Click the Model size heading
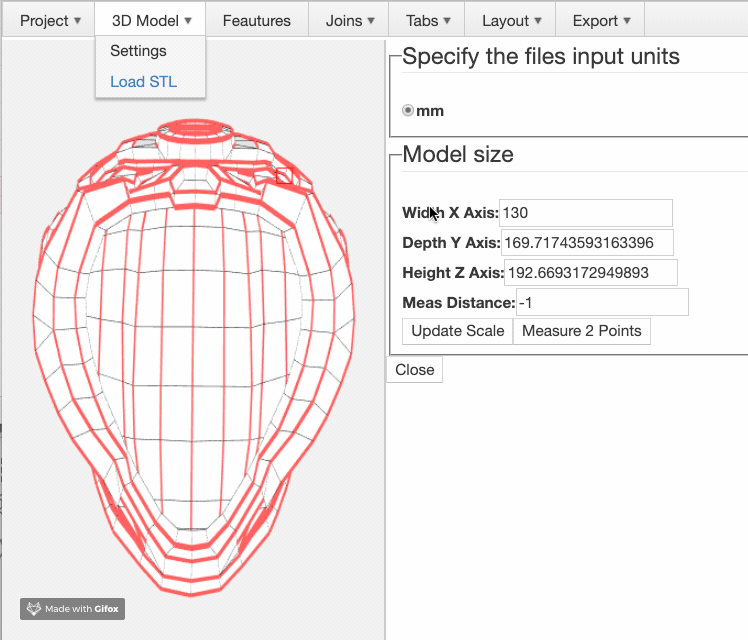Screen dimensions: 748x640 tap(458, 154)
